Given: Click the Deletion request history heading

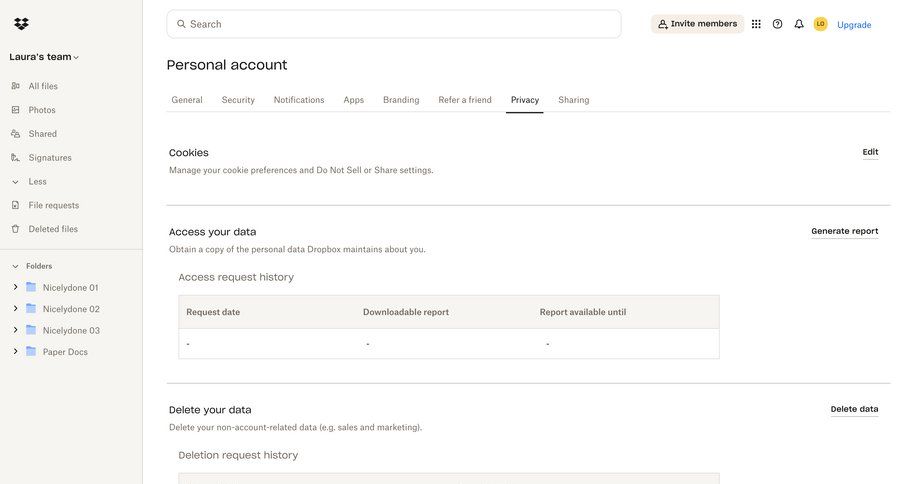Looking at the screenshot, I should click(238, 455).
